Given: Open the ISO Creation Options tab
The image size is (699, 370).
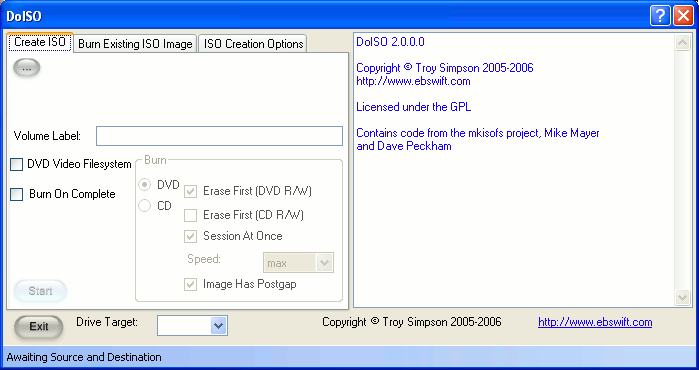Looking at the screenshot, I should pyautogui.click(x=253, y=44).
